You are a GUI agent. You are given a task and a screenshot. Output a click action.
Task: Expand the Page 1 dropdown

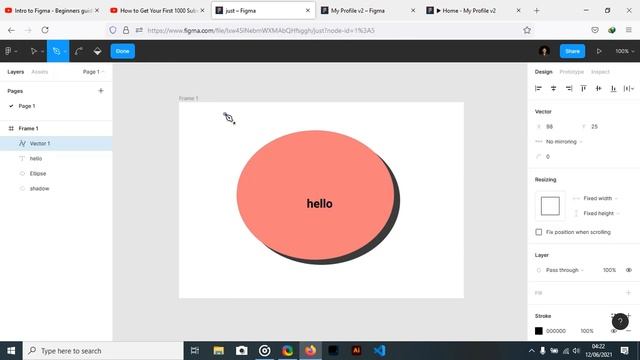click(x=93, y=72)
